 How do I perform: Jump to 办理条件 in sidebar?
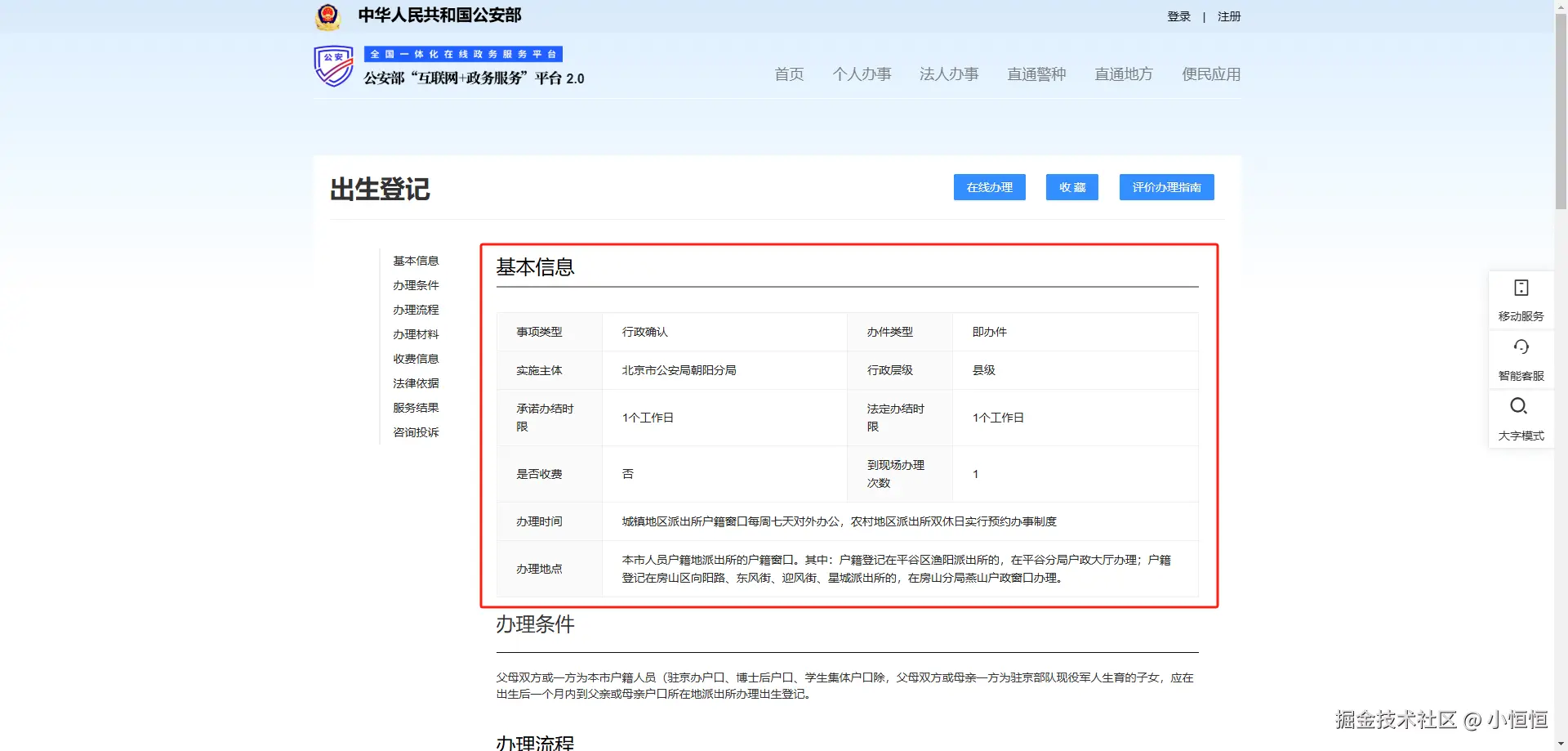[x=416, y=285]
